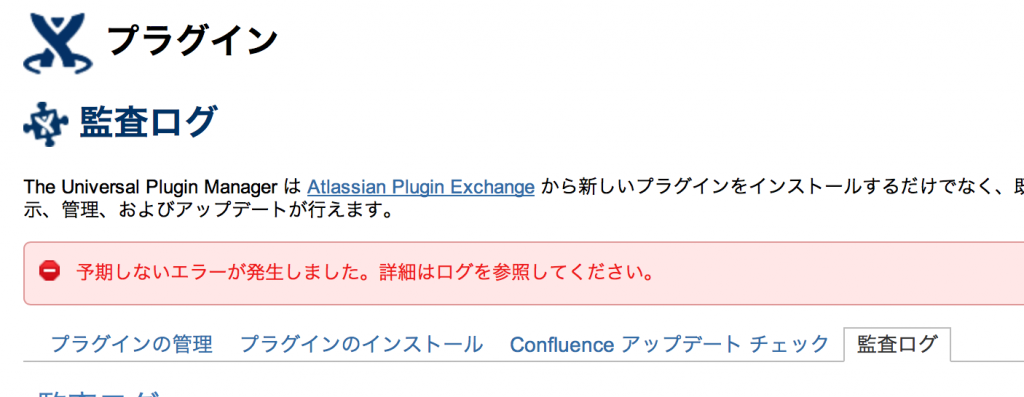Click the puzzle piece icon beside 監査ログ heading

tap(46, 123)
